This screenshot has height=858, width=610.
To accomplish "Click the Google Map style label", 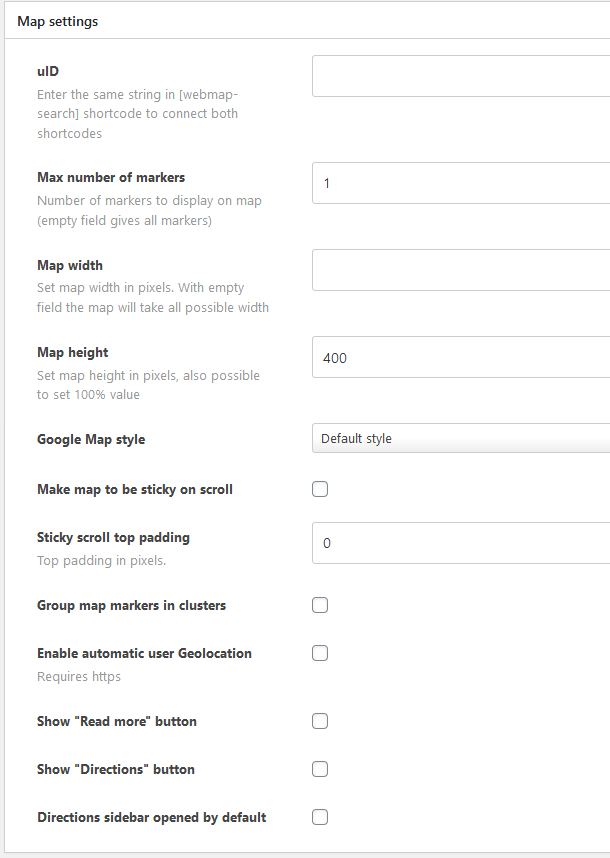I will coord(91,439).
